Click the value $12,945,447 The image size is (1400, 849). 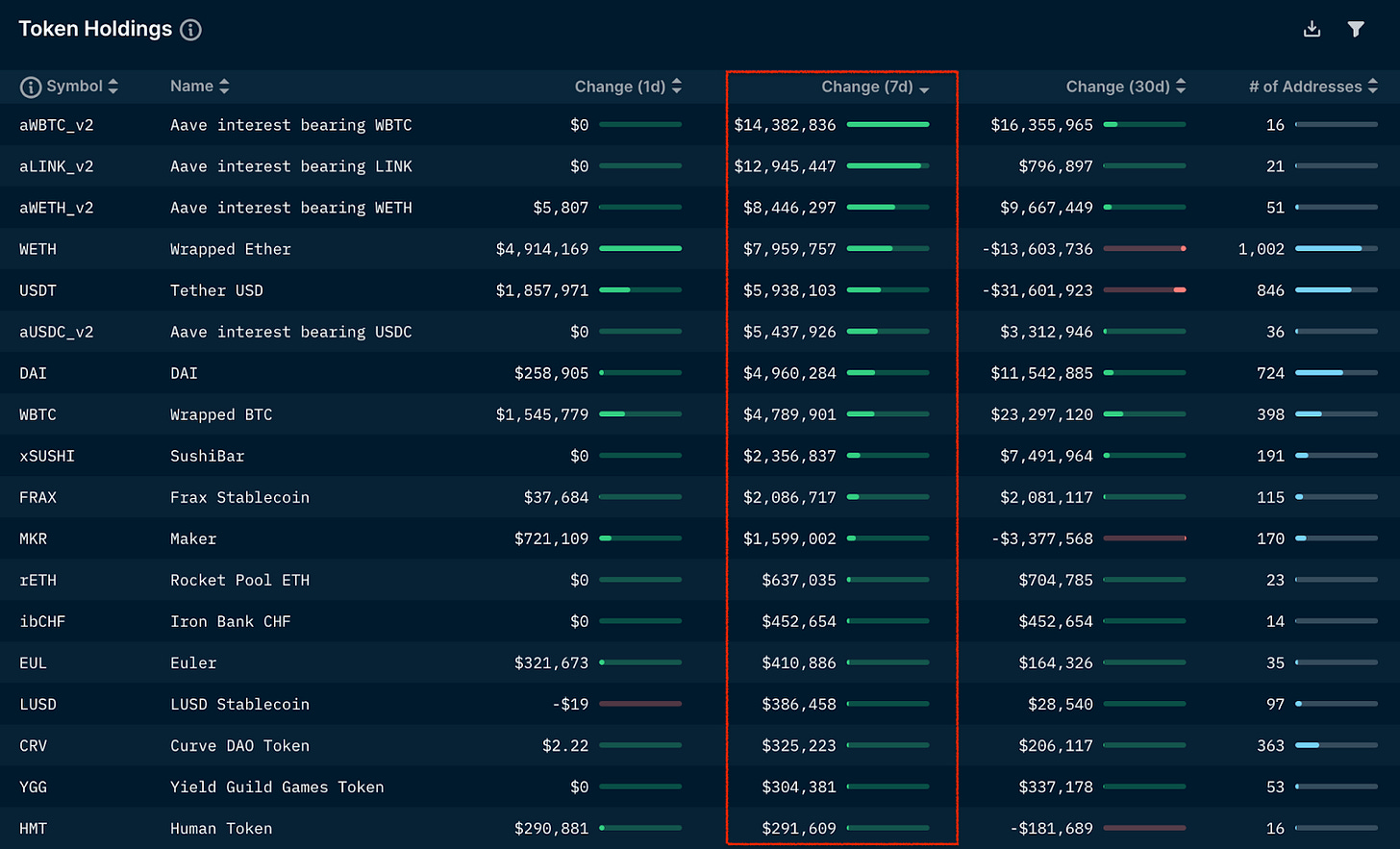click(785, 166)
